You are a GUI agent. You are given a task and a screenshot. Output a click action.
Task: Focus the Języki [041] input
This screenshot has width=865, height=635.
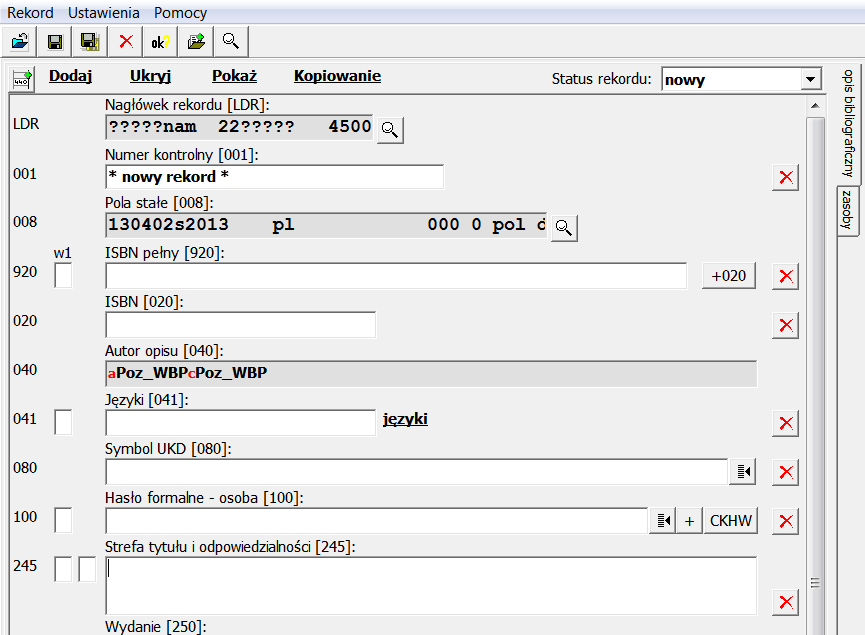241,423
